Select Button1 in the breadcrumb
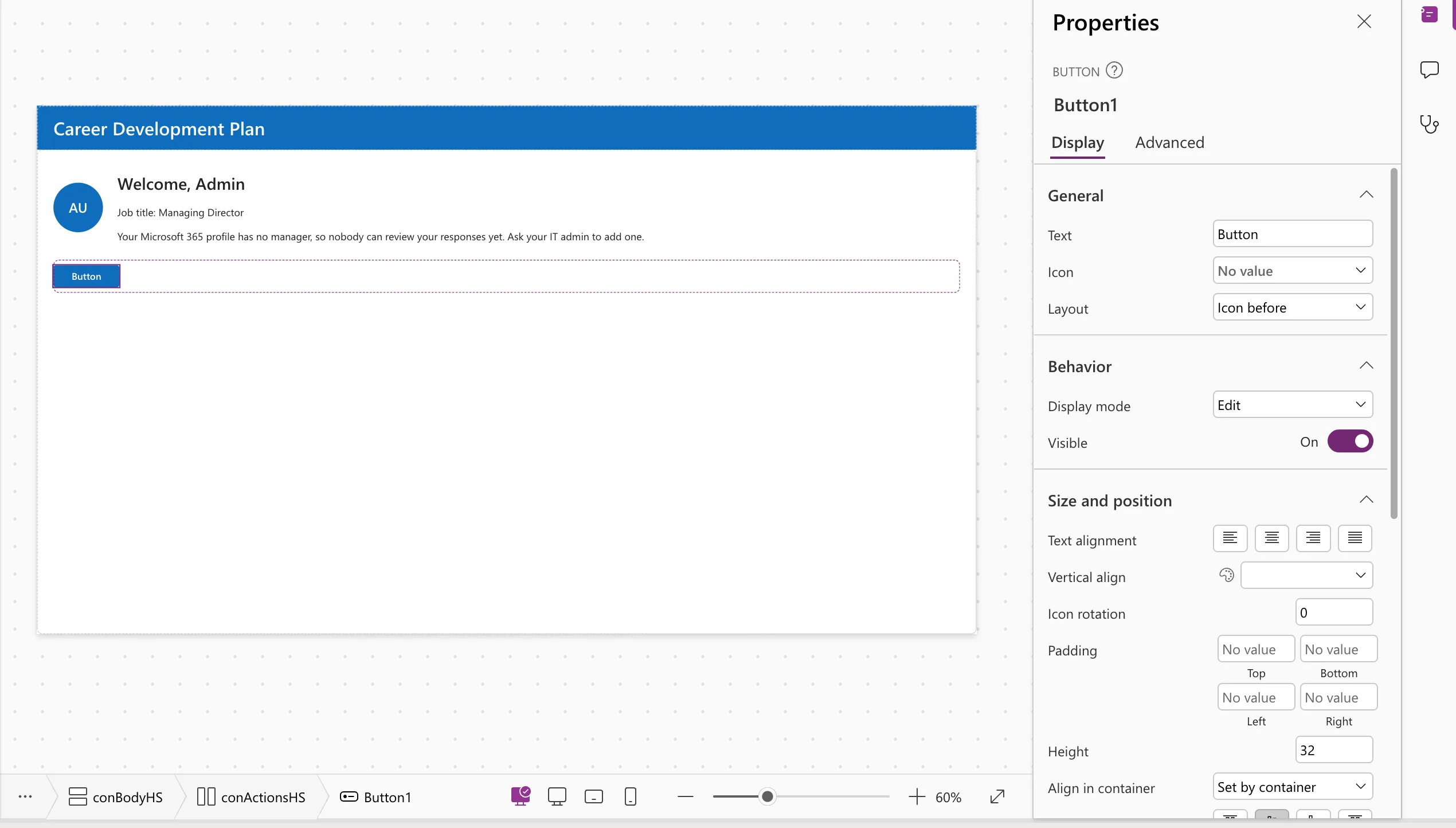 376,797
